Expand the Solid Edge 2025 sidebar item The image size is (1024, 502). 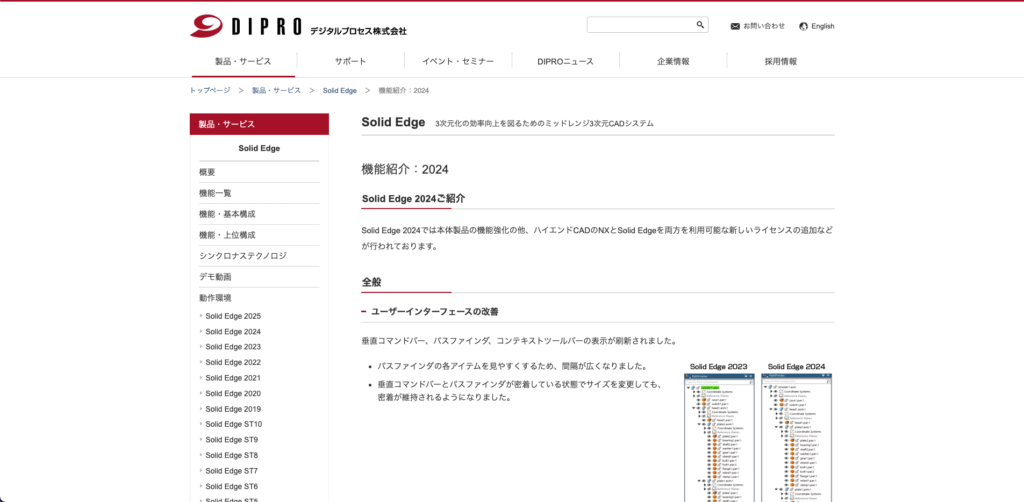233,316
